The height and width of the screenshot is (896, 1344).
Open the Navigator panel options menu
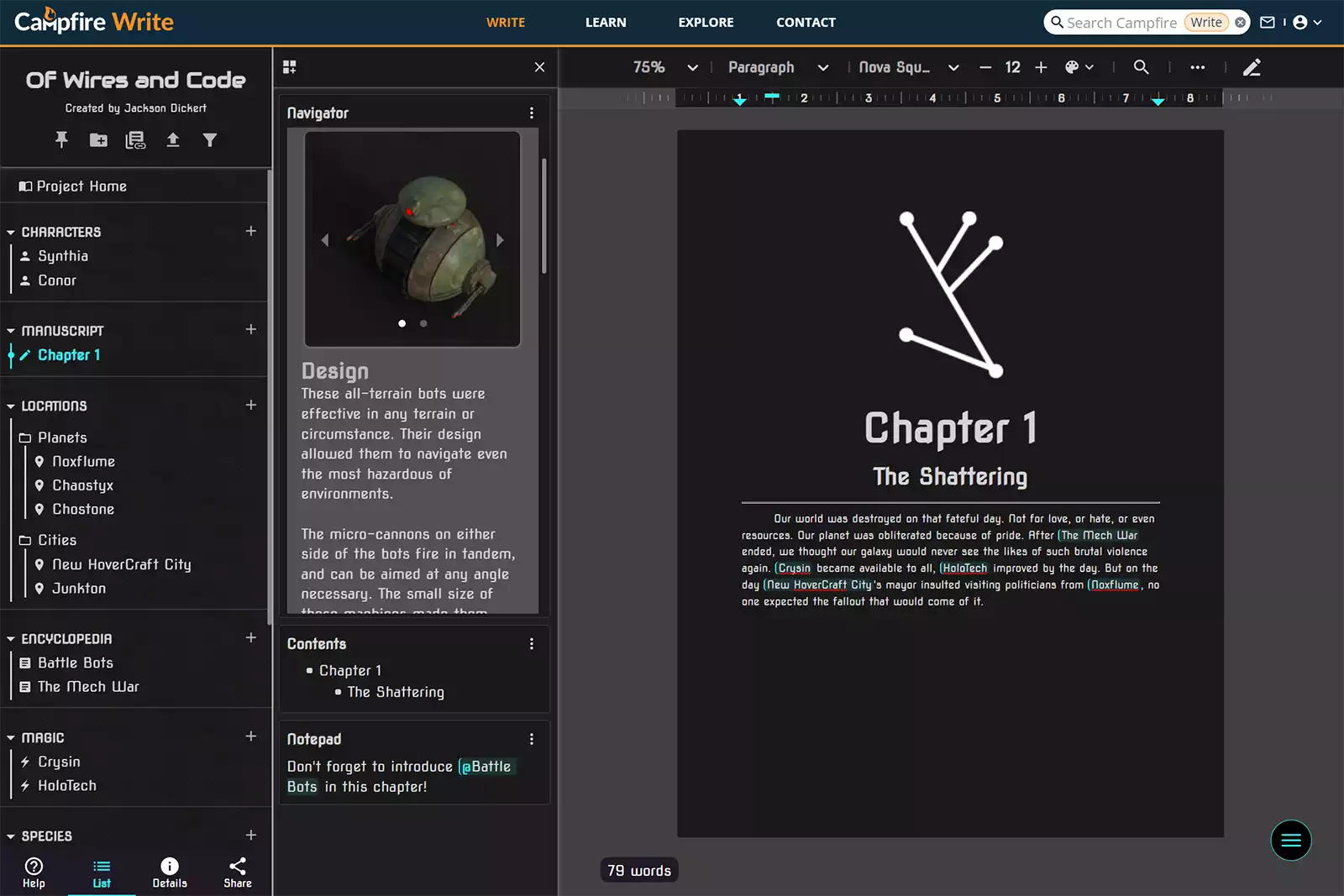tap(532, 112)
